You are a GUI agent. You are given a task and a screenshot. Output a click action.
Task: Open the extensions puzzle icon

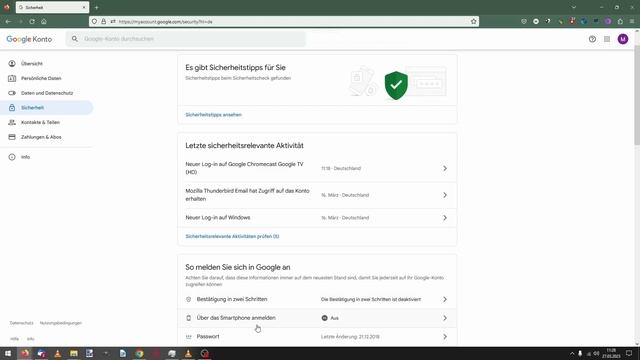point(620,21)
